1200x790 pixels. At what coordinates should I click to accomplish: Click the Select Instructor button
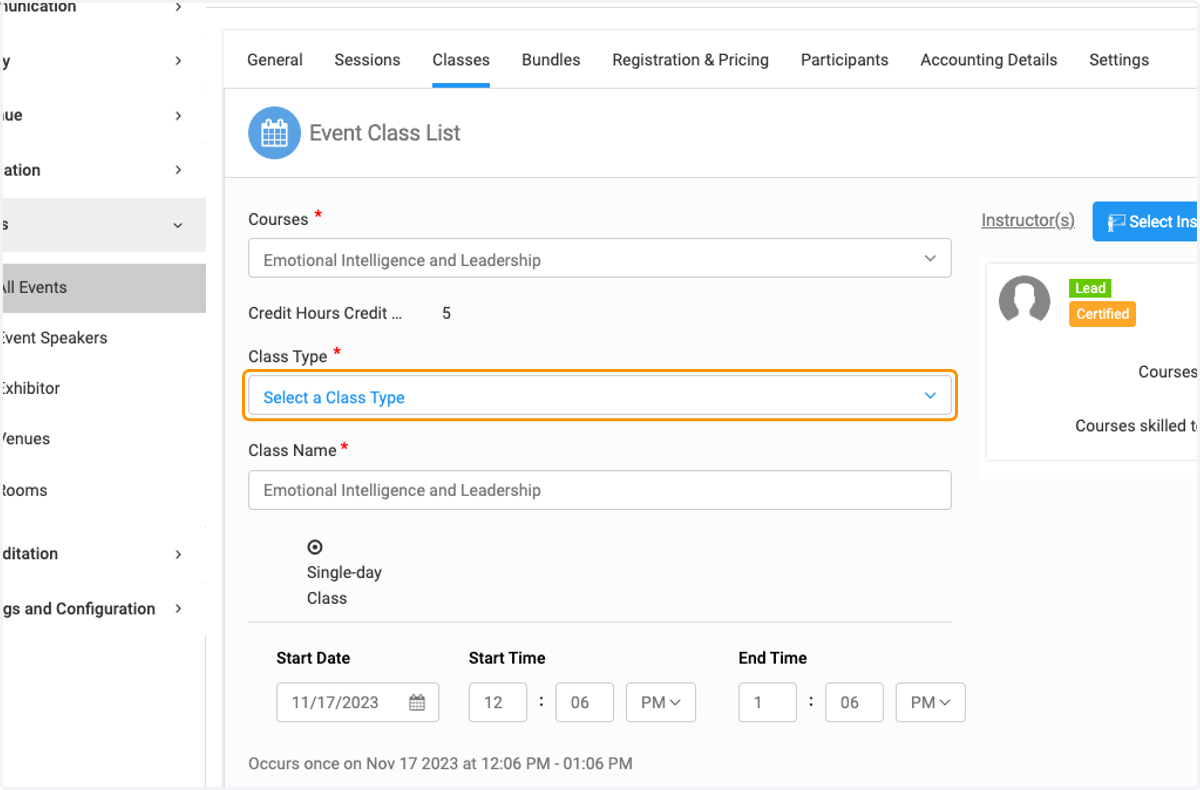pyautogui.click(x=1146, y=221)
